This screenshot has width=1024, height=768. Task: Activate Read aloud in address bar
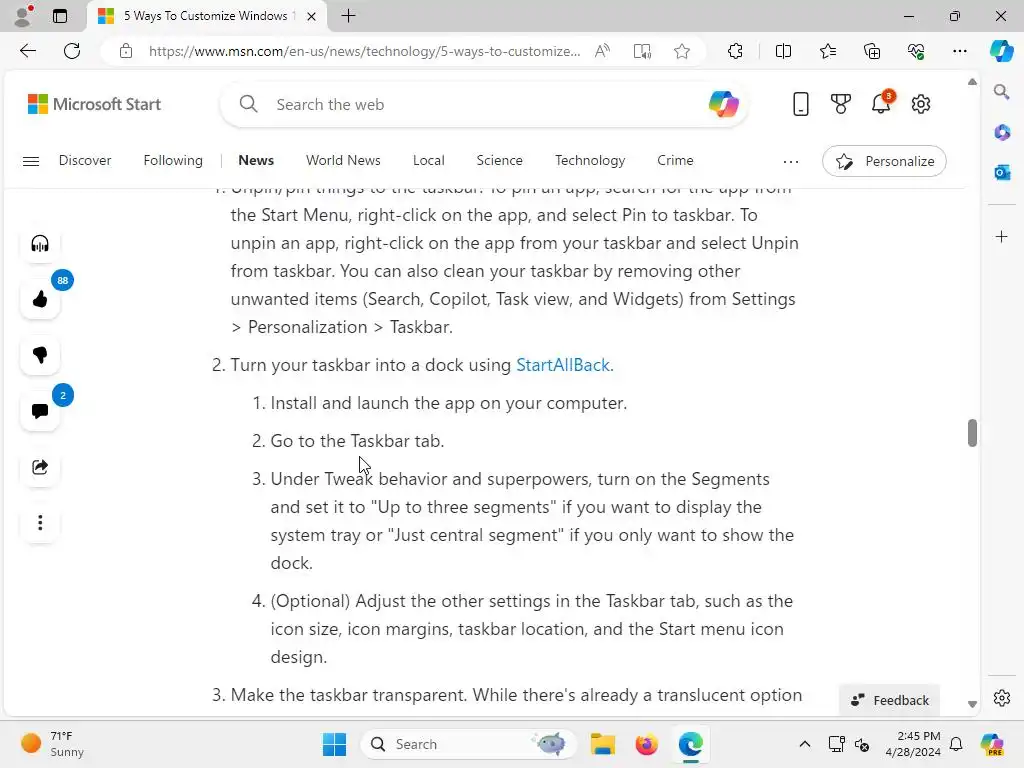602,51
